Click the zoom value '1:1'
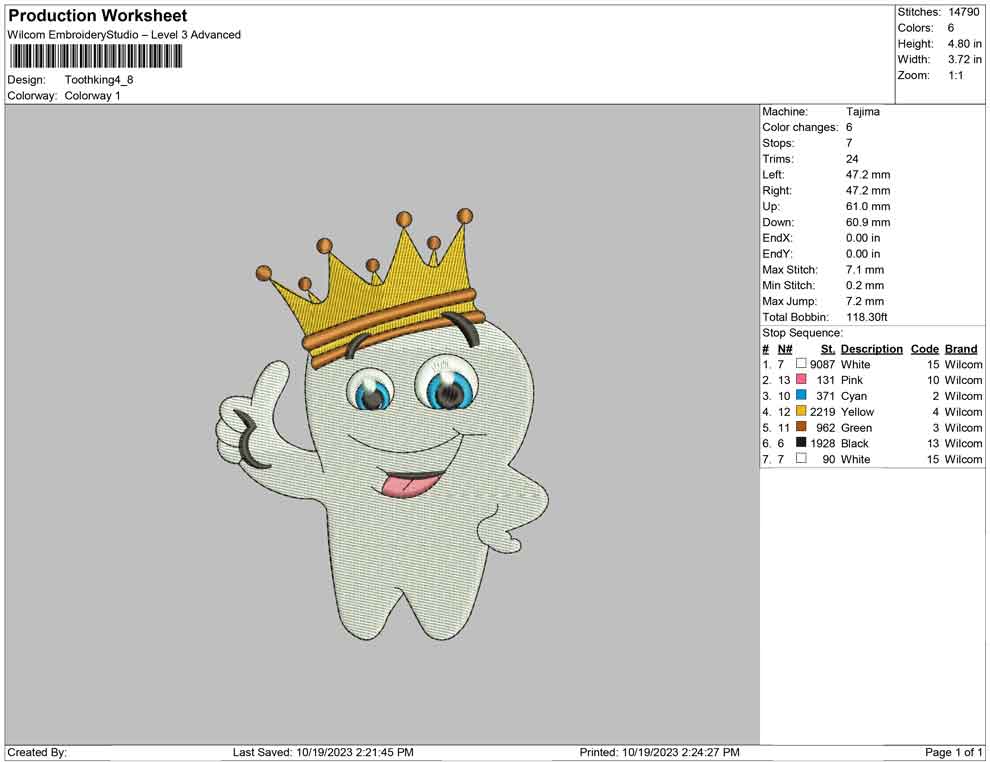 coord(956,75)
